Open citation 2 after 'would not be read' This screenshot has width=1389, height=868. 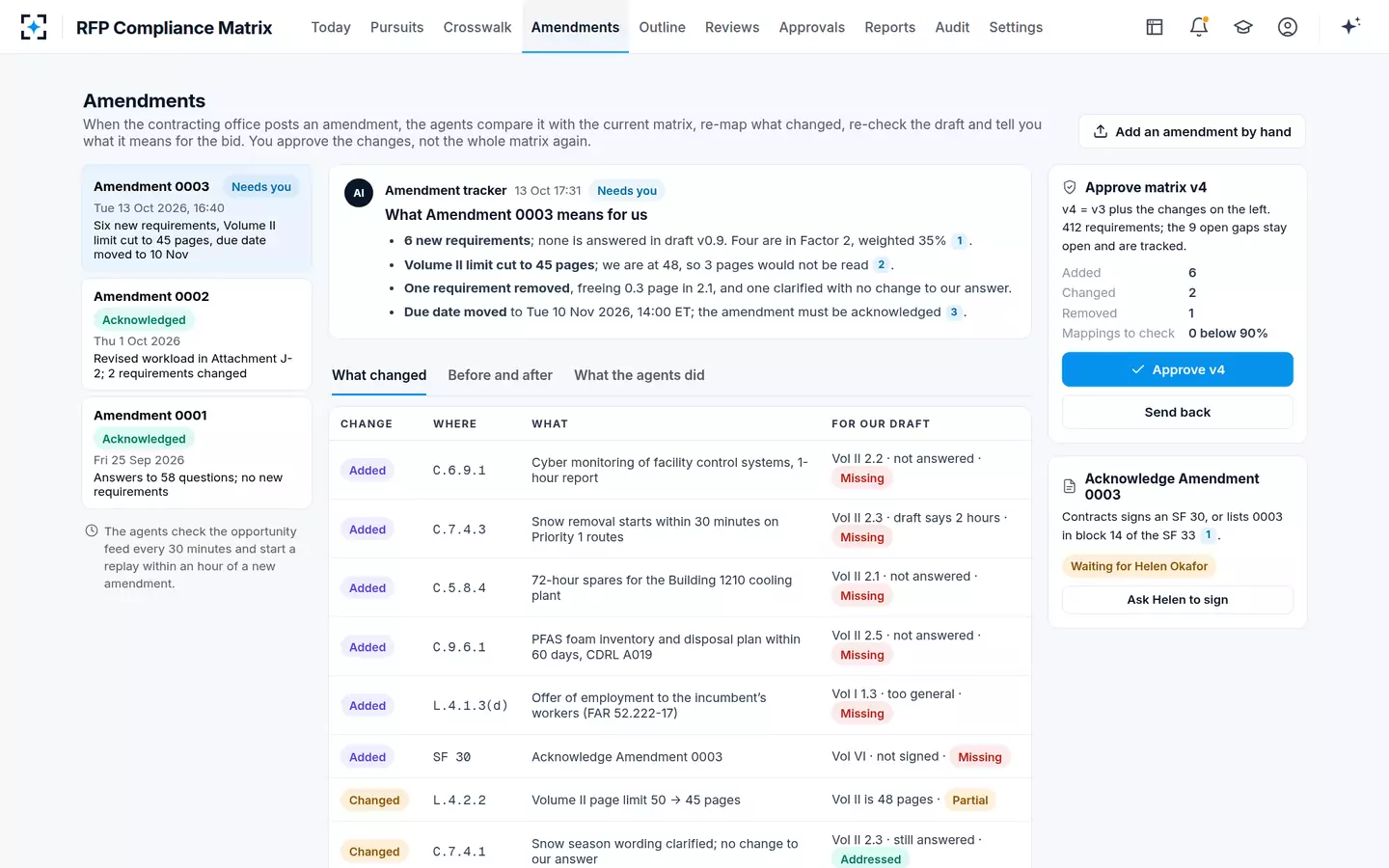pyautogui.click(x=882, y=265)
